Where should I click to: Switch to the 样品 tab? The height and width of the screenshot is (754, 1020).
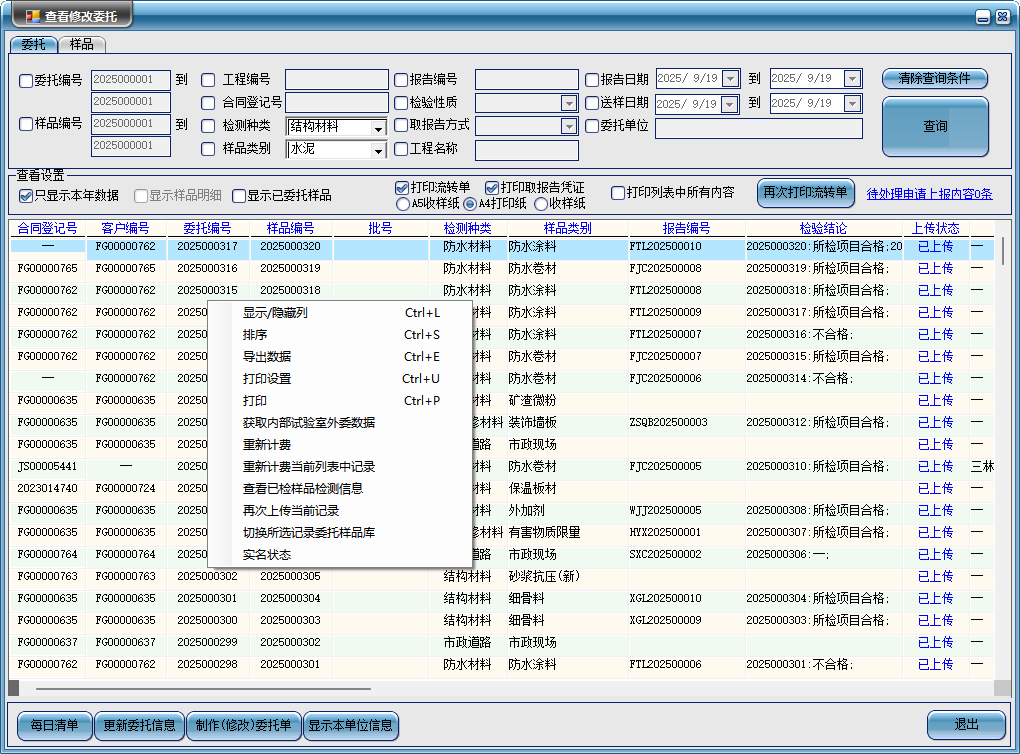[82, 45]
